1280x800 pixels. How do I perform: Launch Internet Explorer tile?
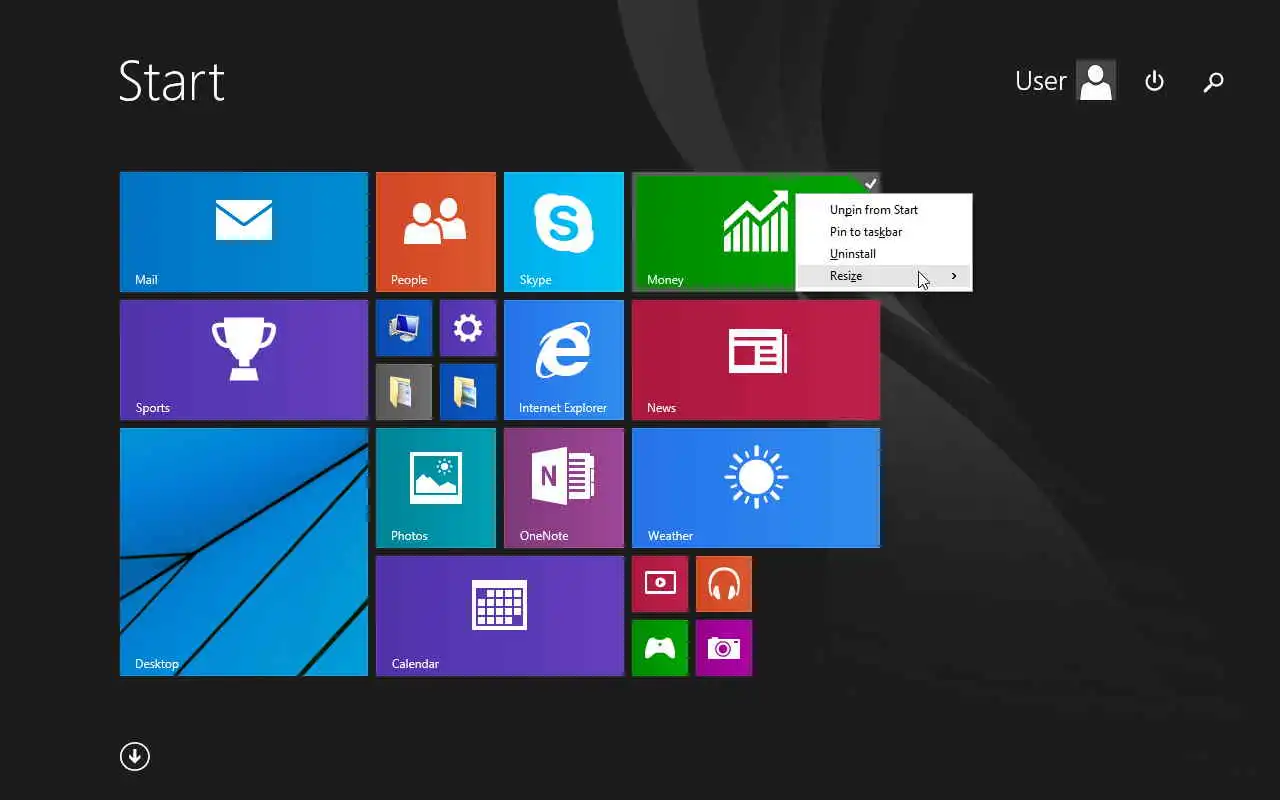[x=564, y=360]
